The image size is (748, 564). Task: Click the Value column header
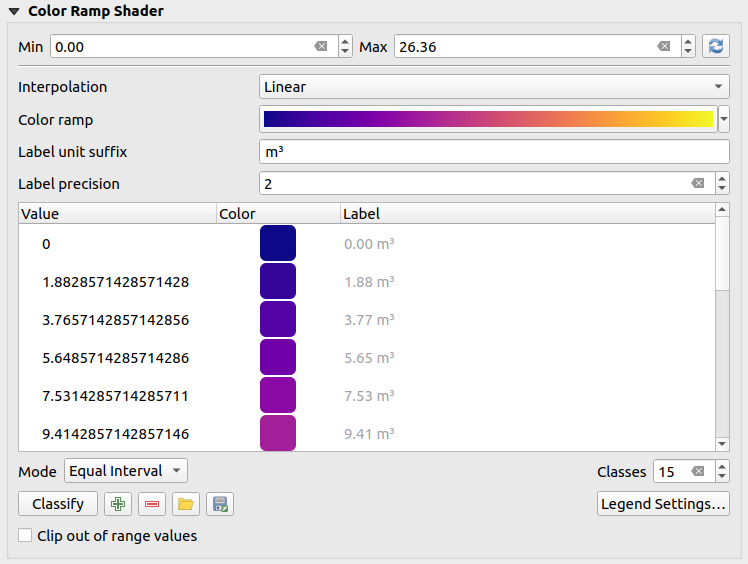117,214
